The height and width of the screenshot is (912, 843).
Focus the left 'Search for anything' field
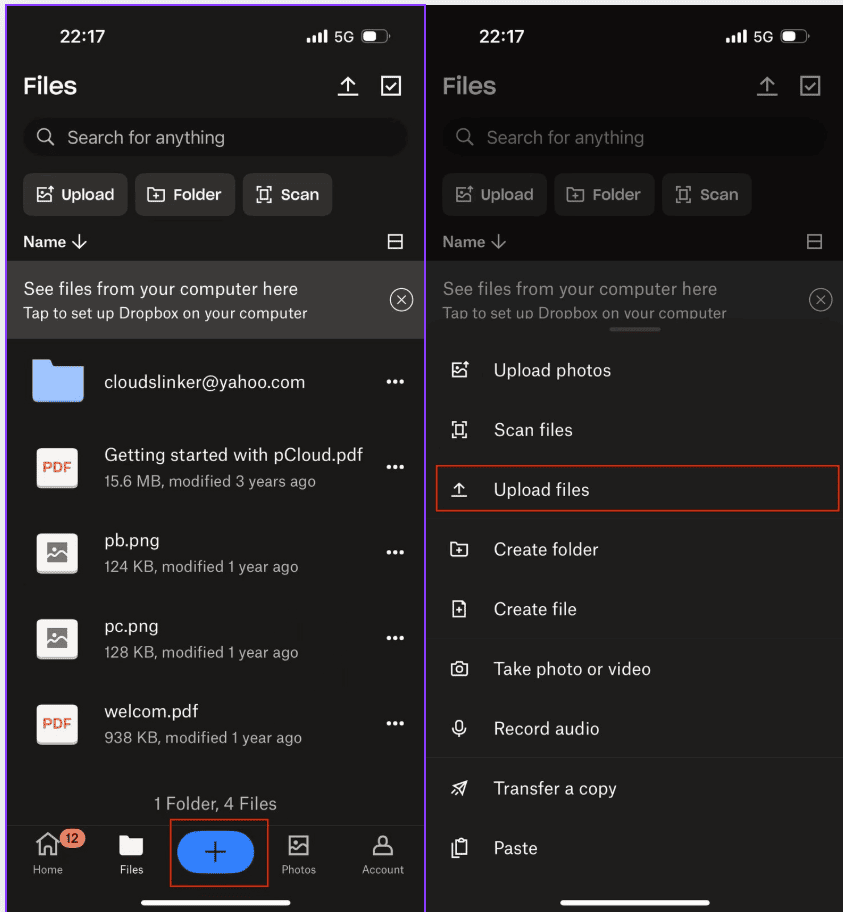[215, 137]
